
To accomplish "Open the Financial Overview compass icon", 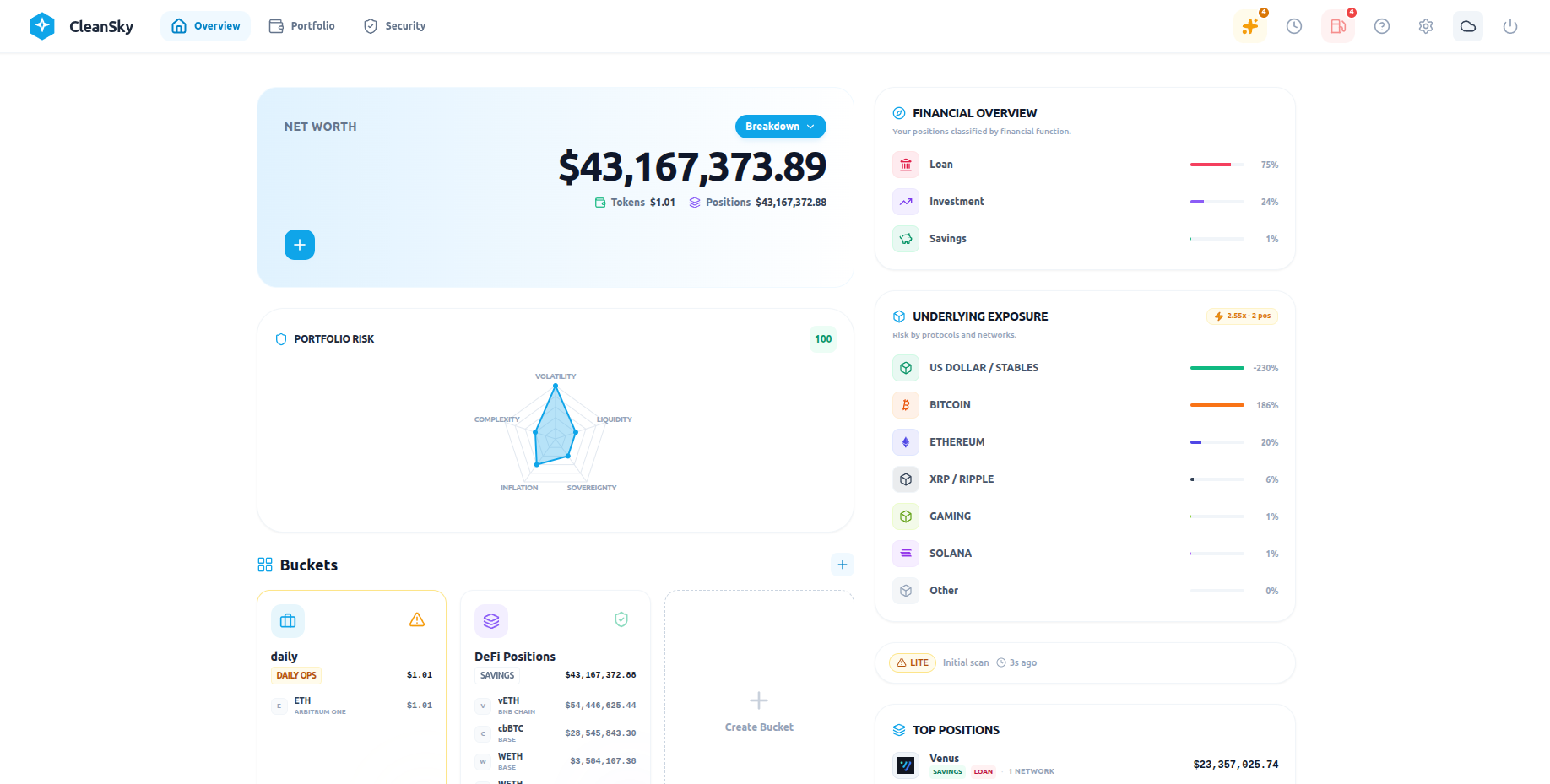I will [899, 112].
